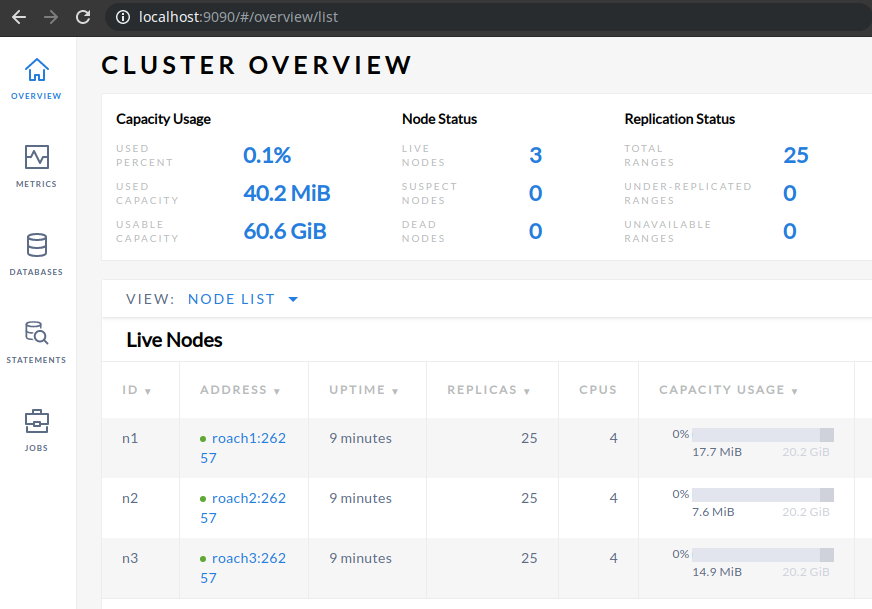Image resolution: width=872 pixels, height=609 pixels.
Task: Click the browser back arrow
Action: click(19, 17)
